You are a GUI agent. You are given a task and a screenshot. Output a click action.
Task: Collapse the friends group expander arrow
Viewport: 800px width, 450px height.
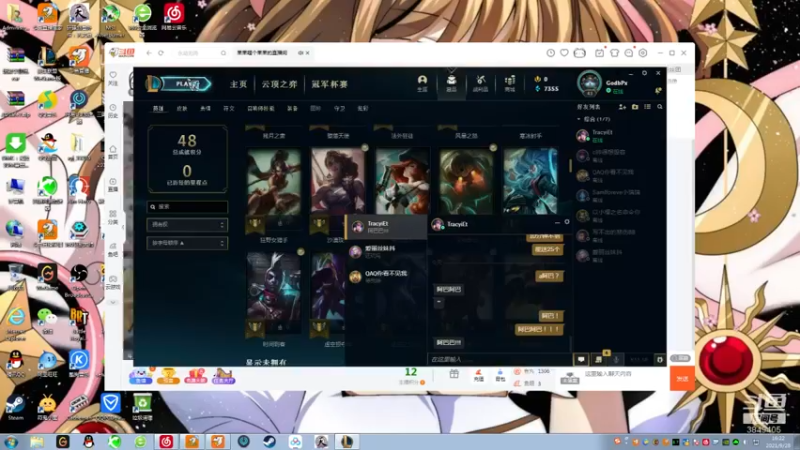[x=579, y=119]
